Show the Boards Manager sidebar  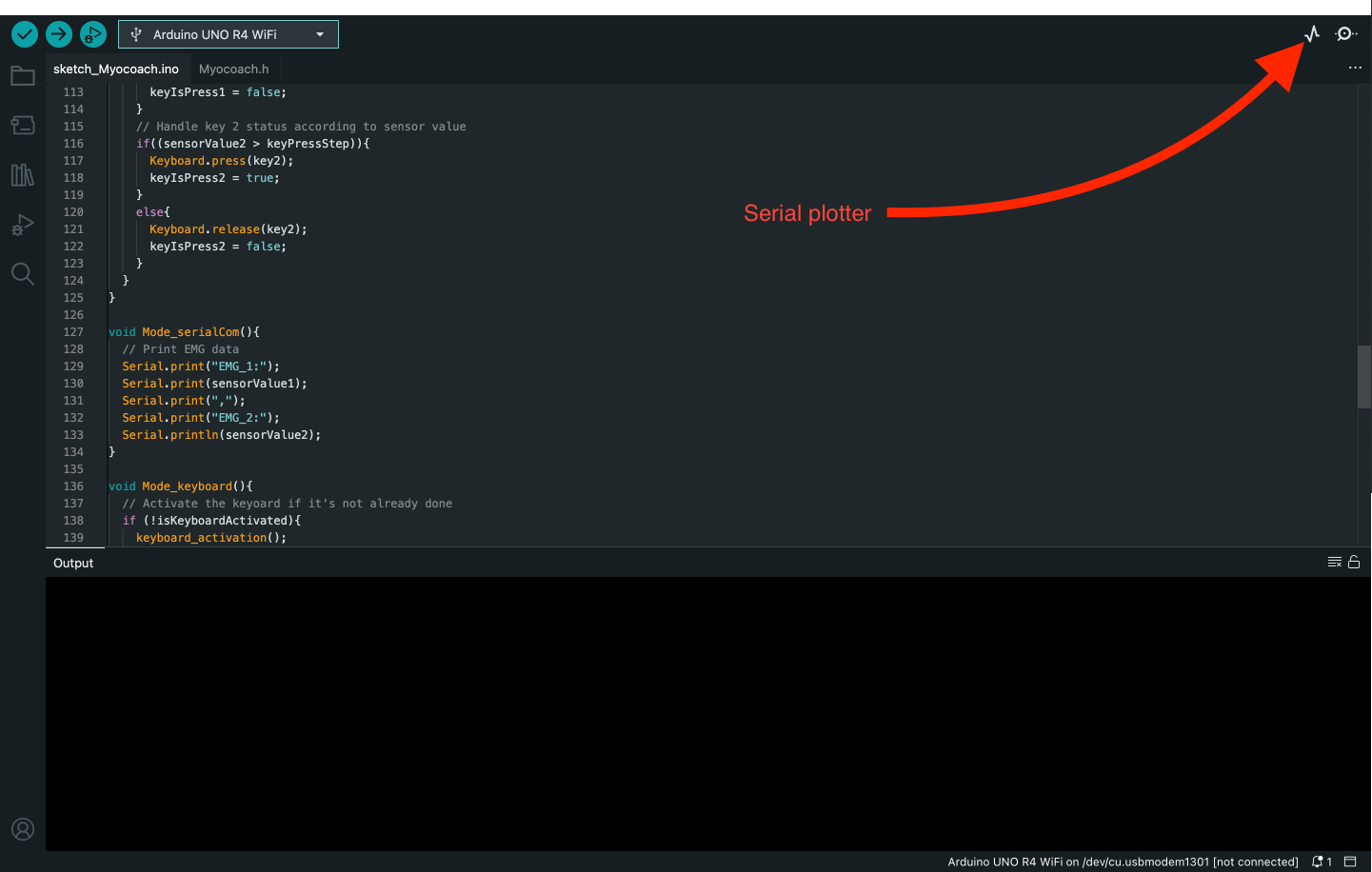pos(23,126)
